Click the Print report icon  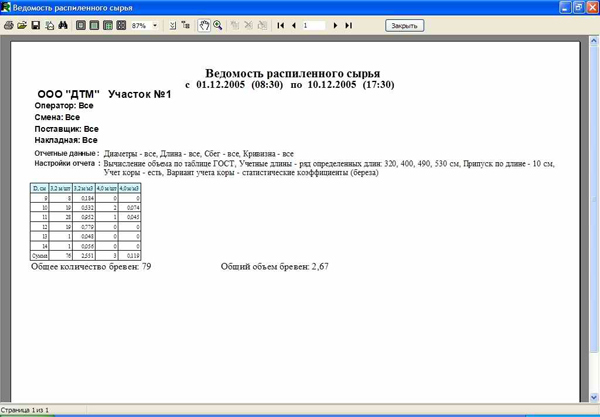click(x=8, y=24)
